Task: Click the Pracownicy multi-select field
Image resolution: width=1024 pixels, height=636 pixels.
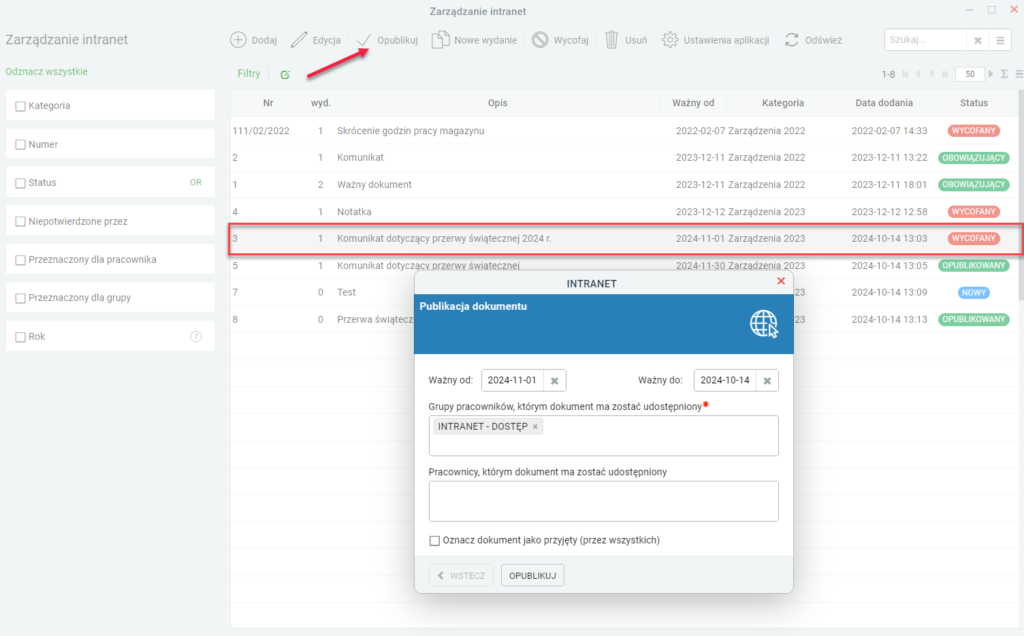Action: 603,501
